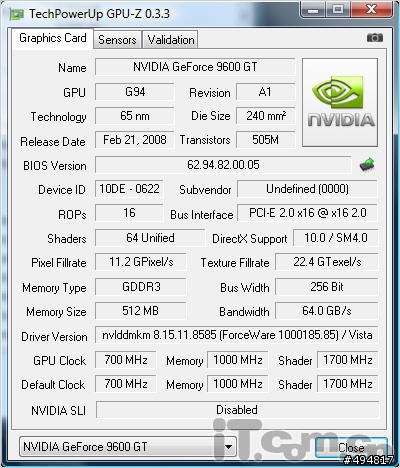Click the Technology field 65 nm
Screen dimensions: 400x468
[134, 116]
